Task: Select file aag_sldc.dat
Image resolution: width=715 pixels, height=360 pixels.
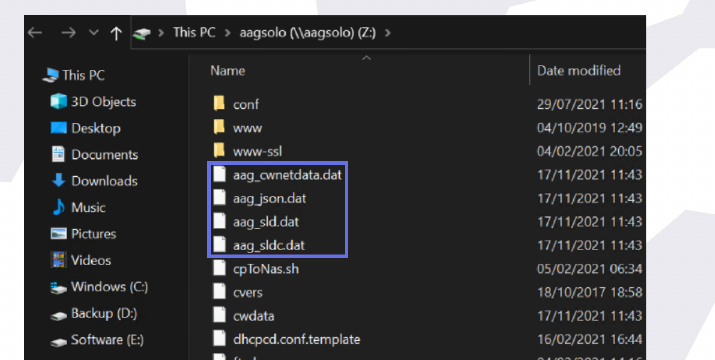Action: click(x=269, y=245)
